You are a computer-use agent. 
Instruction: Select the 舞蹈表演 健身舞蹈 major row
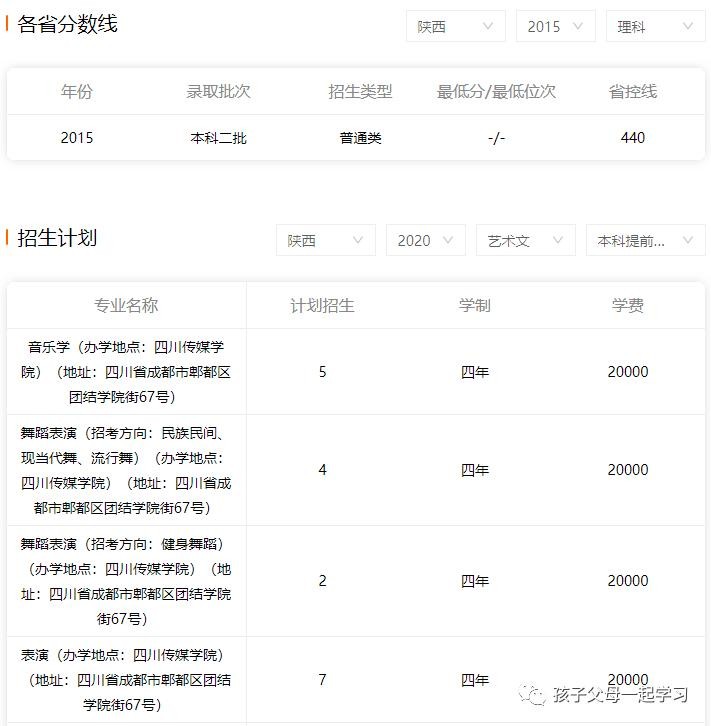tap(126, 581)
